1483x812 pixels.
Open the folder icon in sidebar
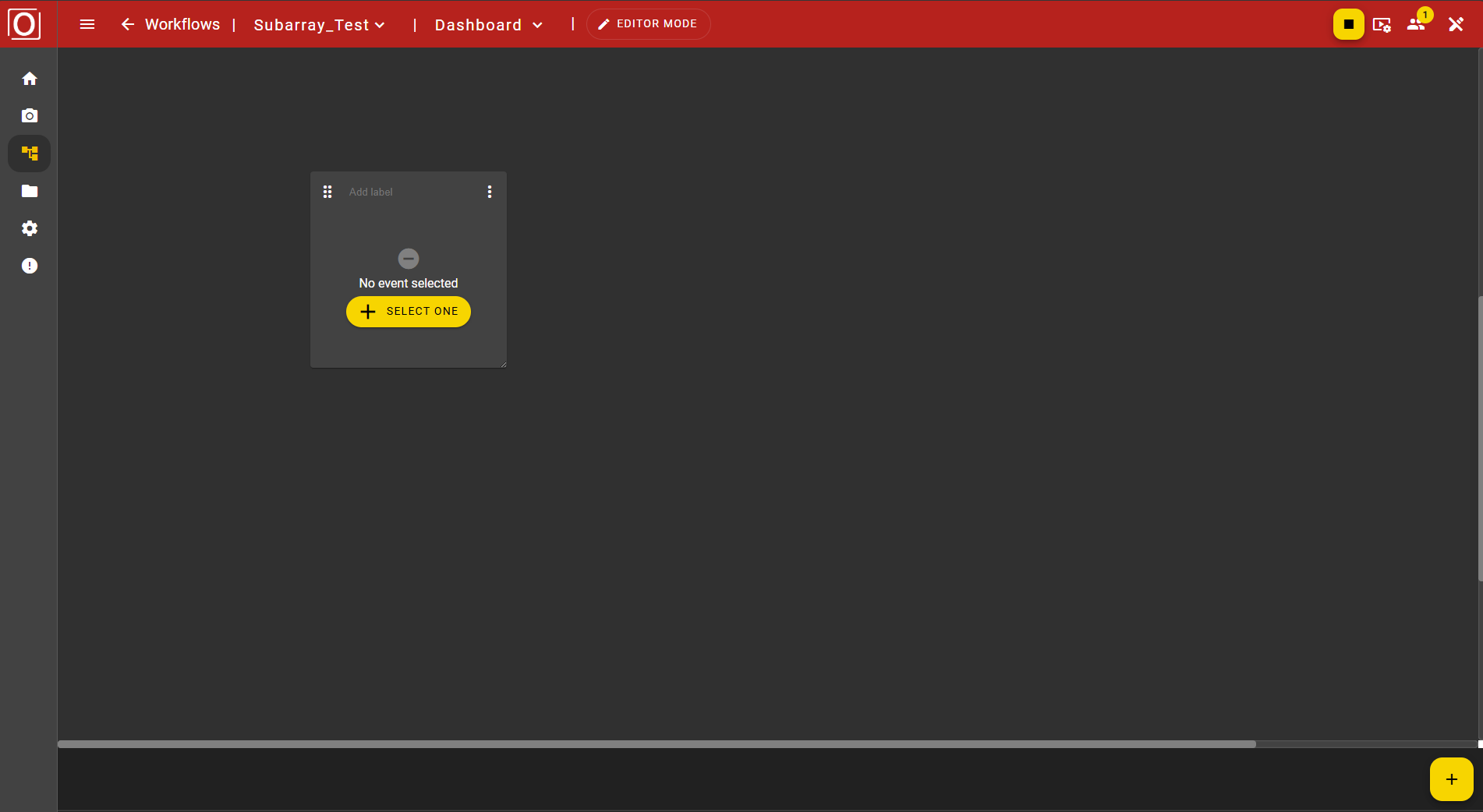tap(30, 191)
